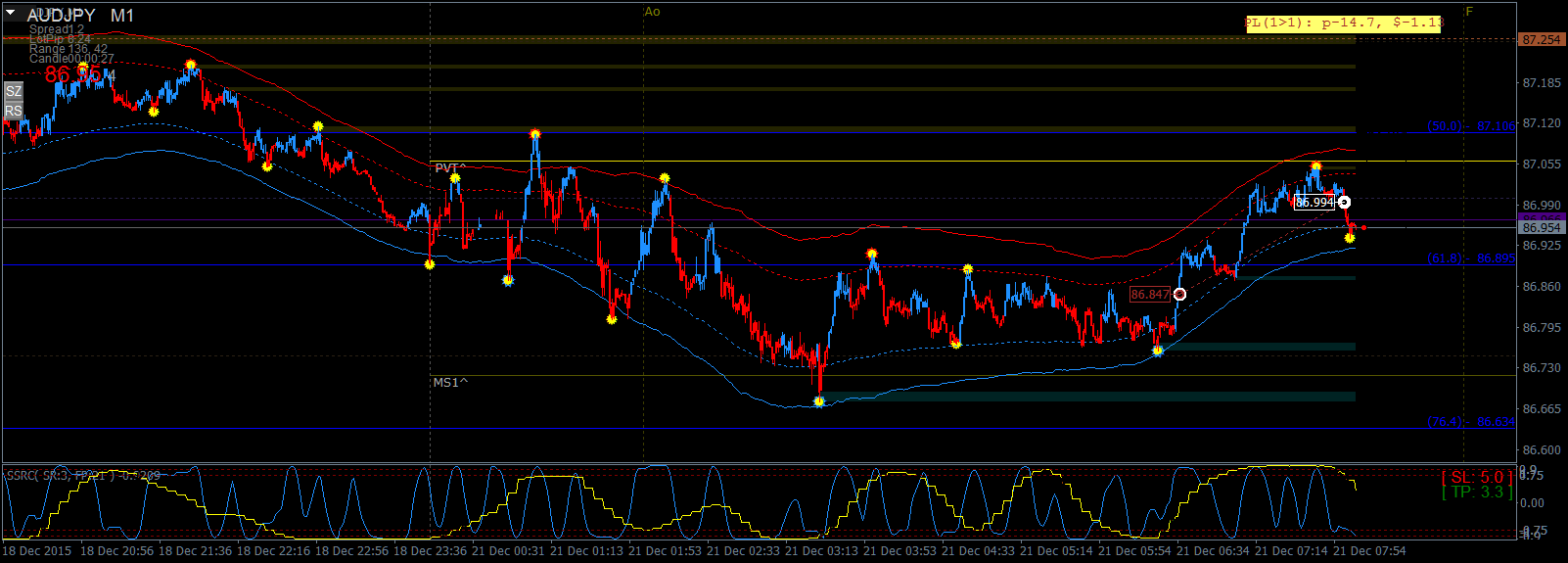The width and height of the screenshot is (1568, 563).
Task: Click the 87.120 price scale value
Action: (1542, 123)
